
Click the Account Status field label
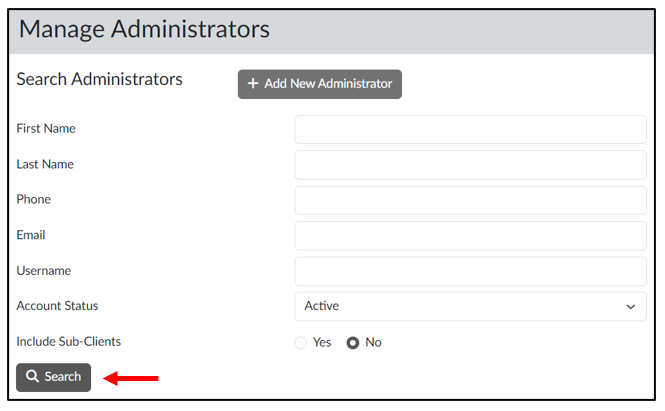point(57,306)
